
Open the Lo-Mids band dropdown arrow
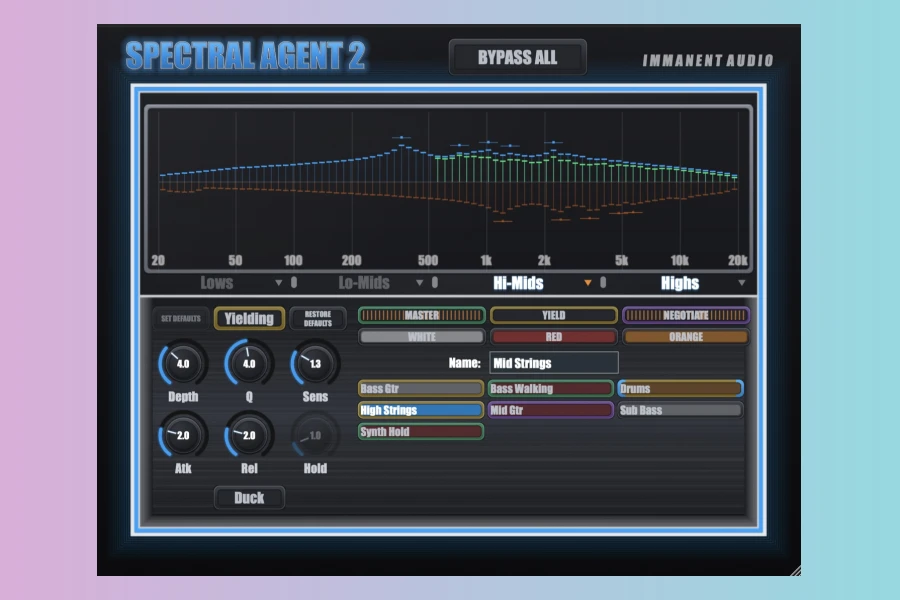point(420,283)
